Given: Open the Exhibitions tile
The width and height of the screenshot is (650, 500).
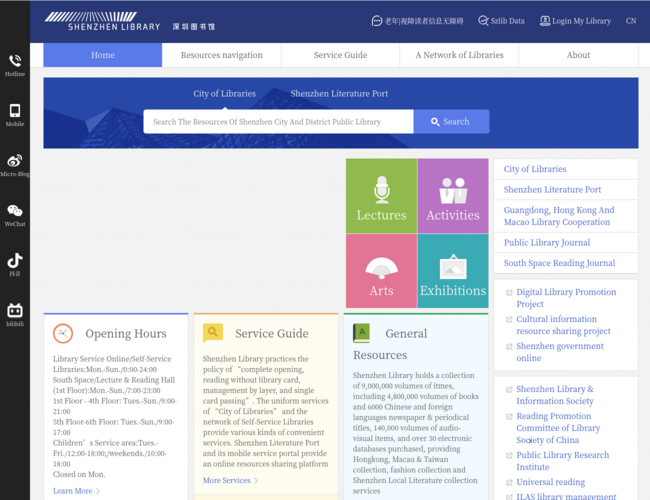Looking at the screenshot, I should click(453, 272).
